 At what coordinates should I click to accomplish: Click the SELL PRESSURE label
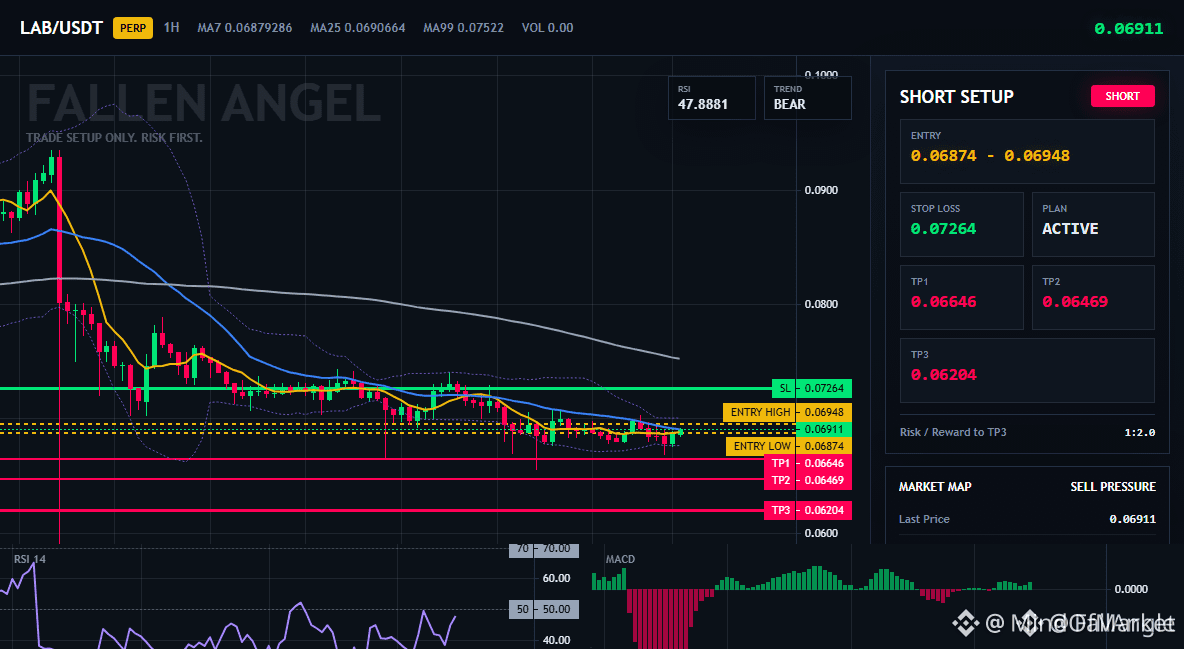1113,487
